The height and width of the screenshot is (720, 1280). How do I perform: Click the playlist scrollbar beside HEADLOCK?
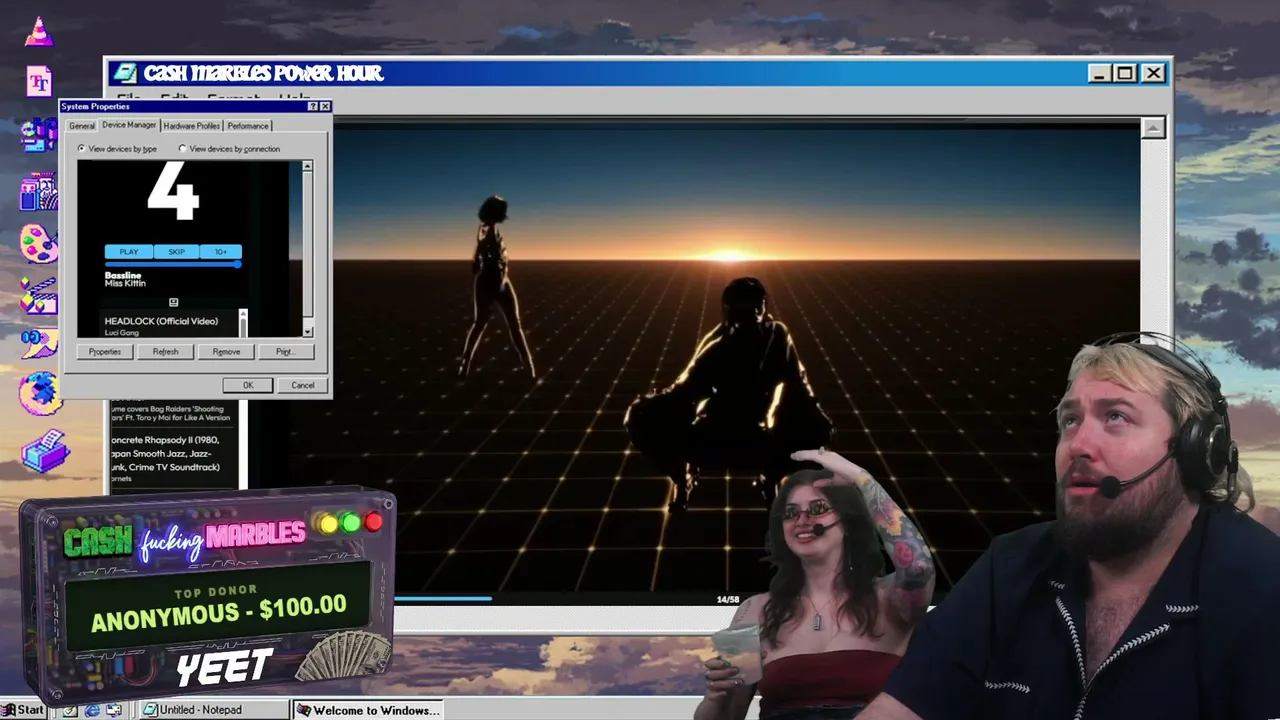tap(243, 323)
